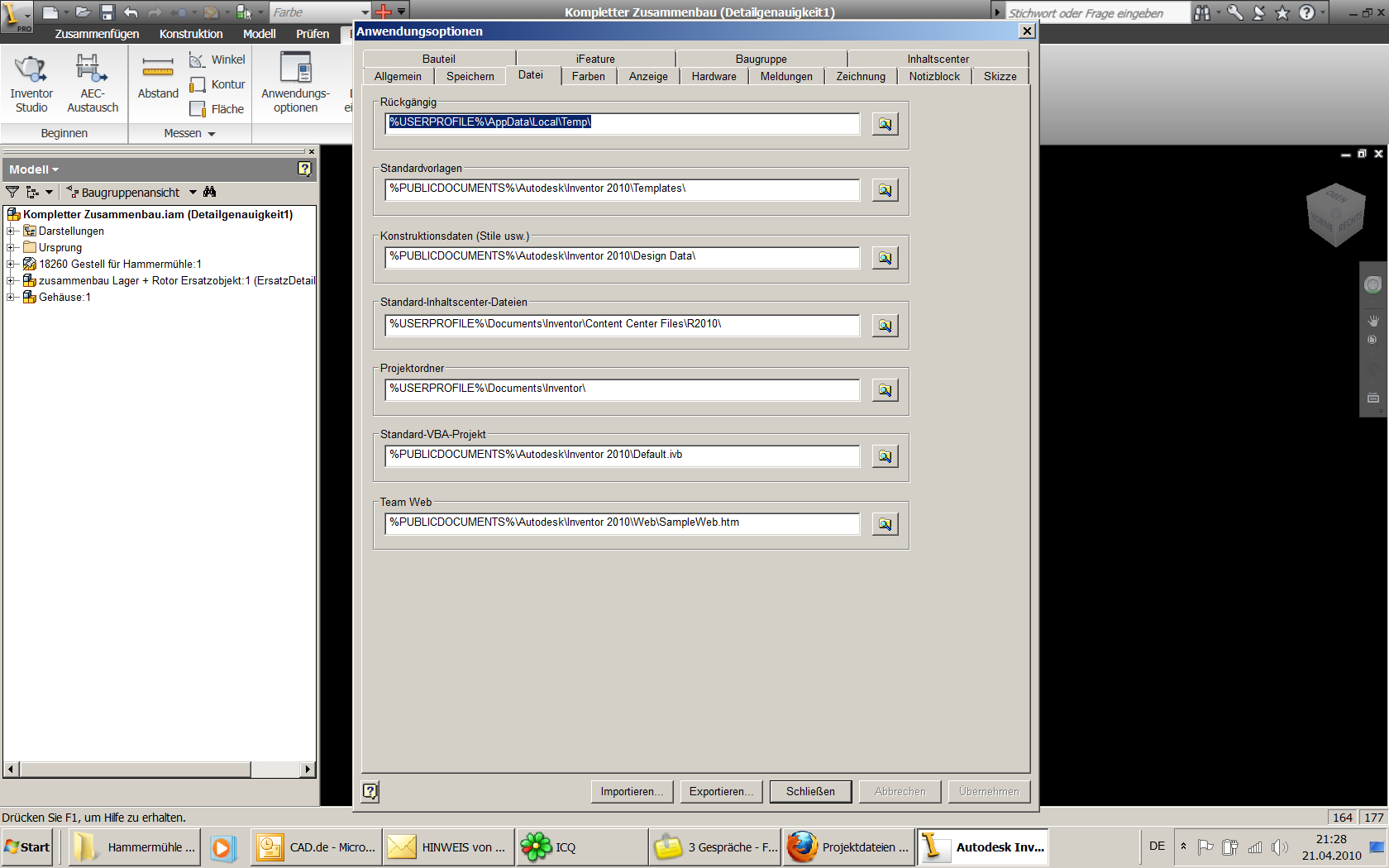Screen dimensions: 1389x868
Task: Expand the Gehäuse:1 tree node
Action: point(11,298)
